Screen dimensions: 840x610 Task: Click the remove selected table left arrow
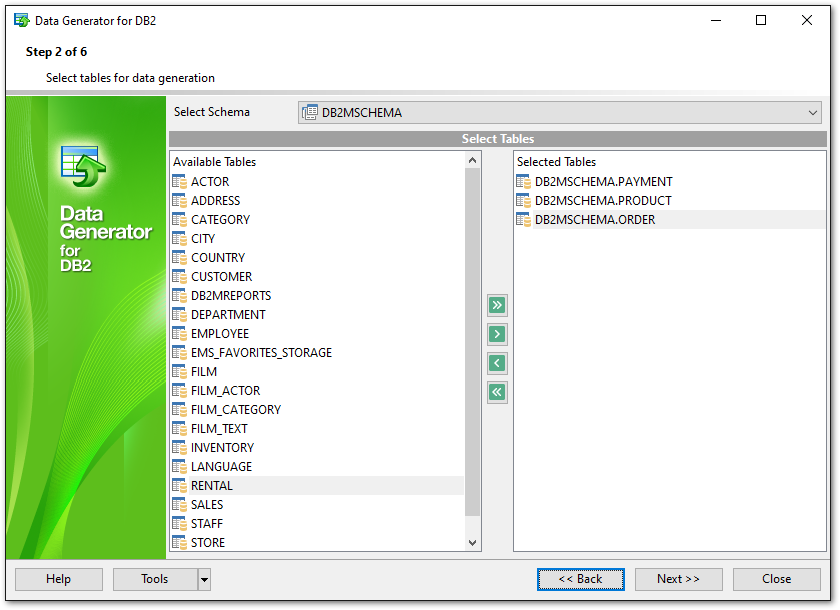pyautogui.click(x=497, y=363)
